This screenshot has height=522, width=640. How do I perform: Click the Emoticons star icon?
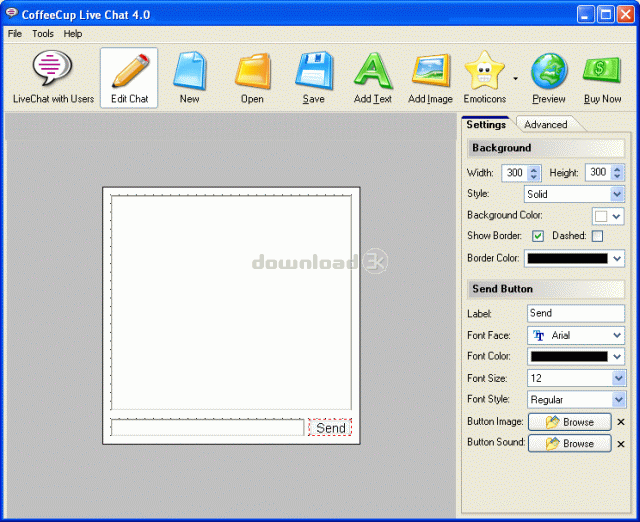point(485,78)
